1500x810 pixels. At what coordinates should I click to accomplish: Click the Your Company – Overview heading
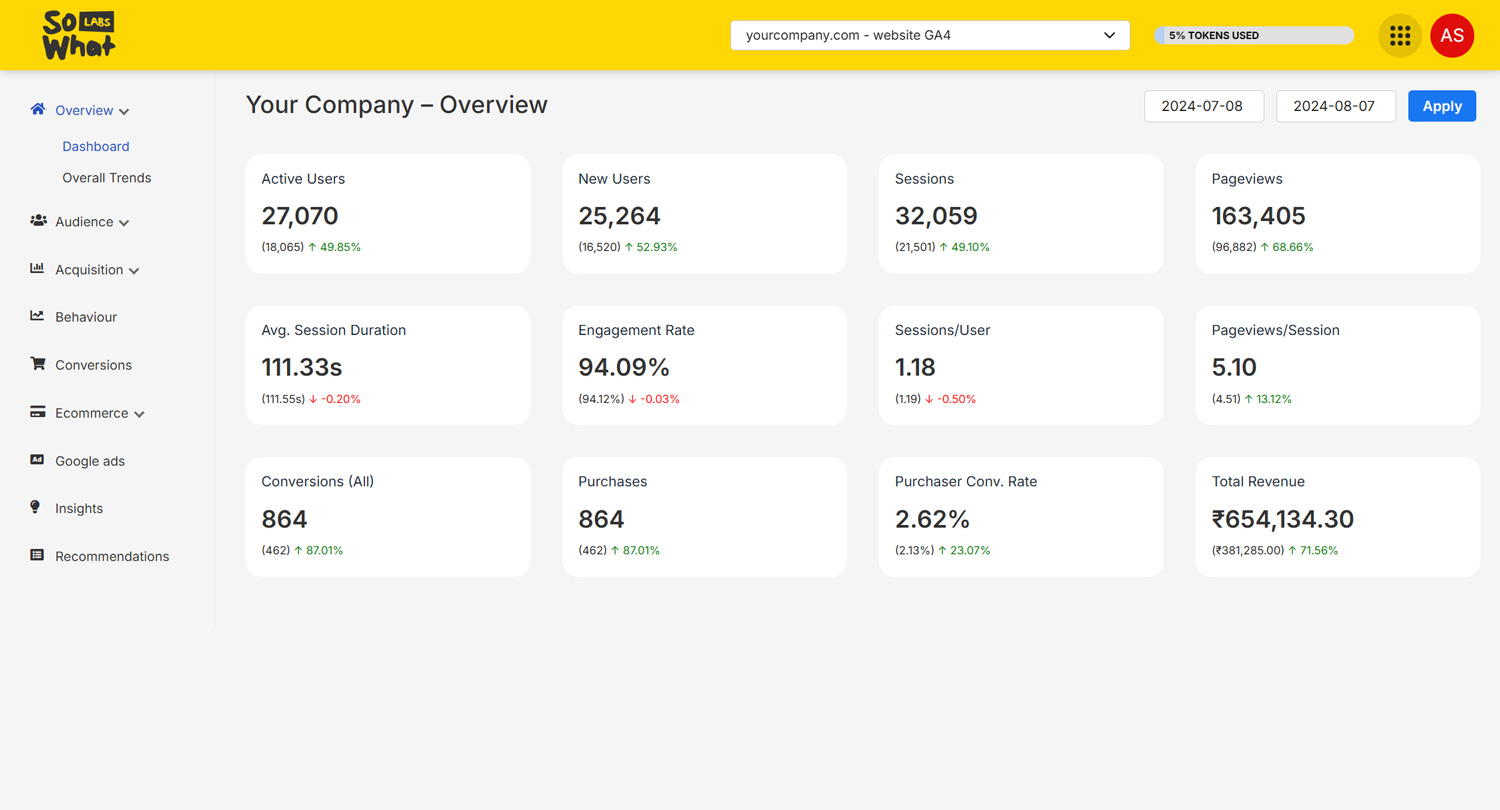[397, 105]
